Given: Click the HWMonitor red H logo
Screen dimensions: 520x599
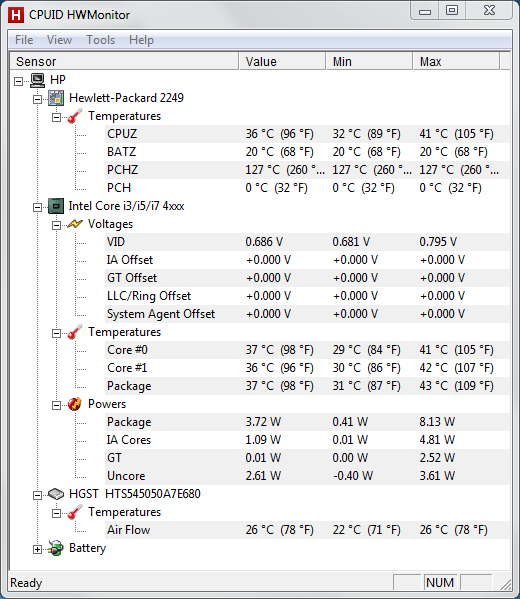Looking at the screenshot, I should [x=15, y=15].
